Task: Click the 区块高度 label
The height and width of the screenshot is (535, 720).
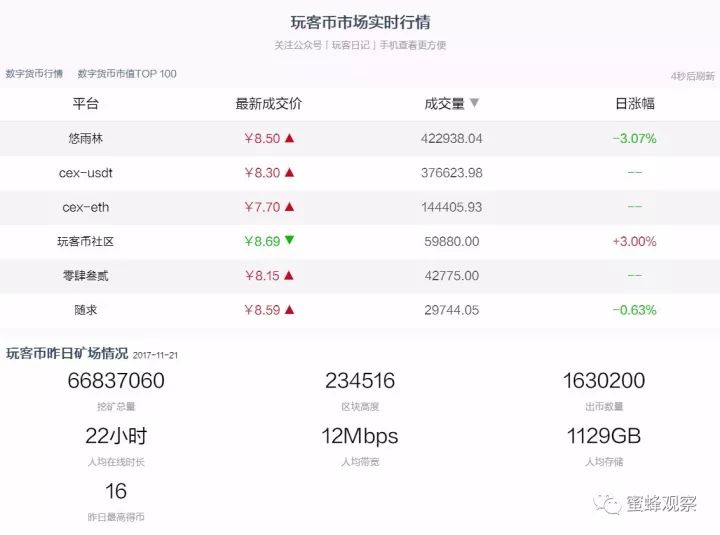Action: (360, 406)
